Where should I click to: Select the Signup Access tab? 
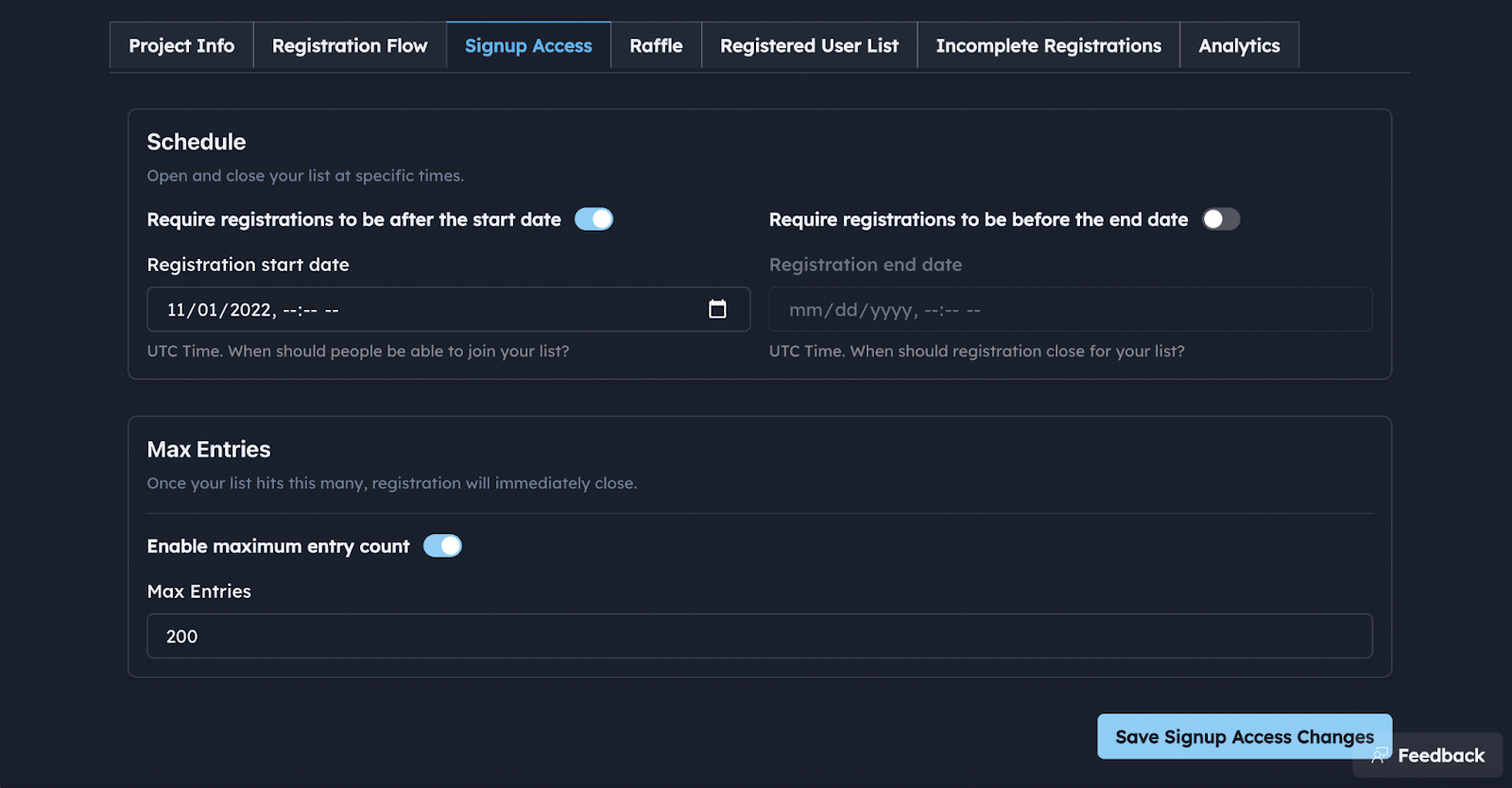click(528, 45)
